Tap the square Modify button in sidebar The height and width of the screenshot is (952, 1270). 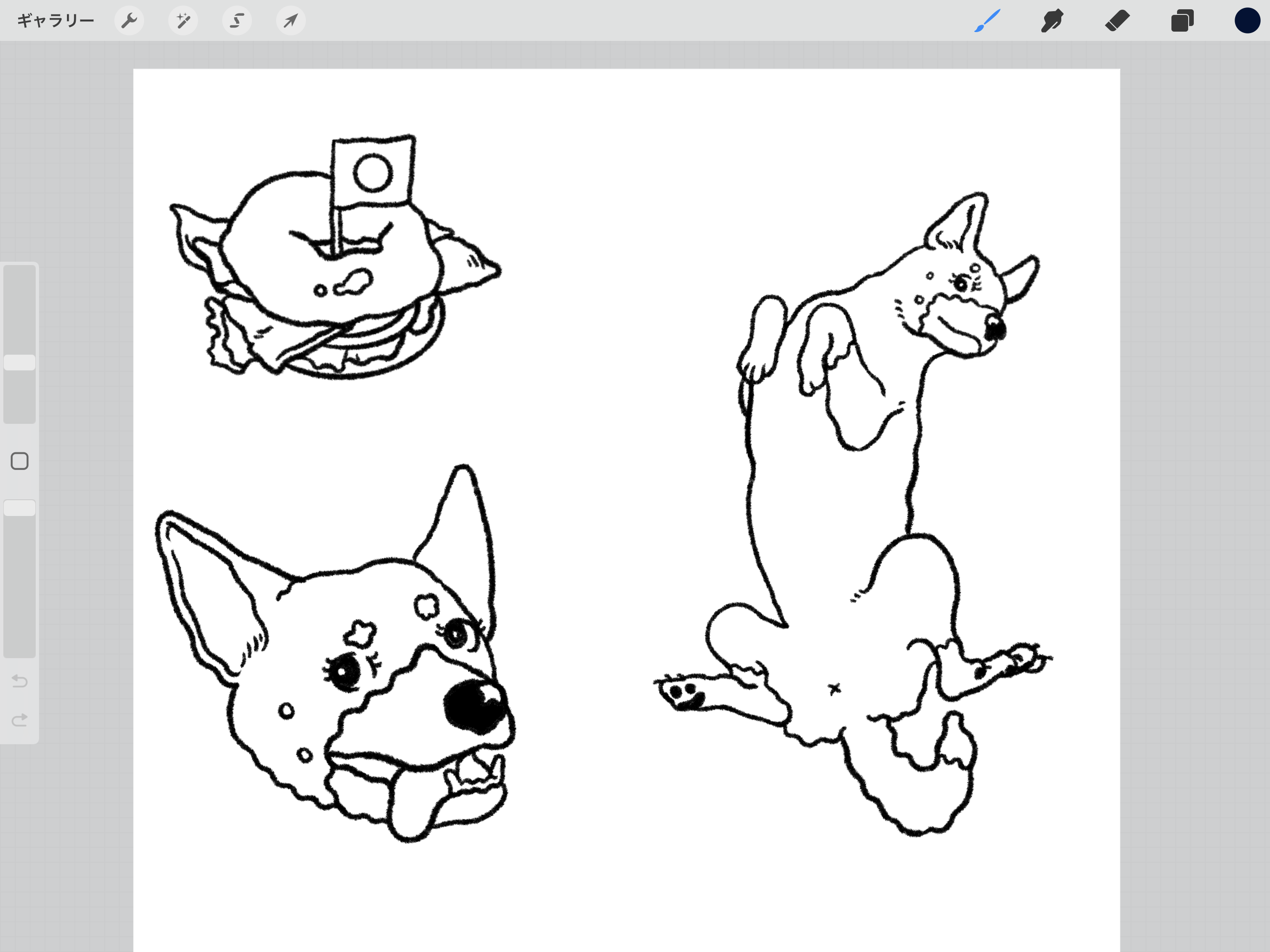pyautogui.click(x=20, y=461)
